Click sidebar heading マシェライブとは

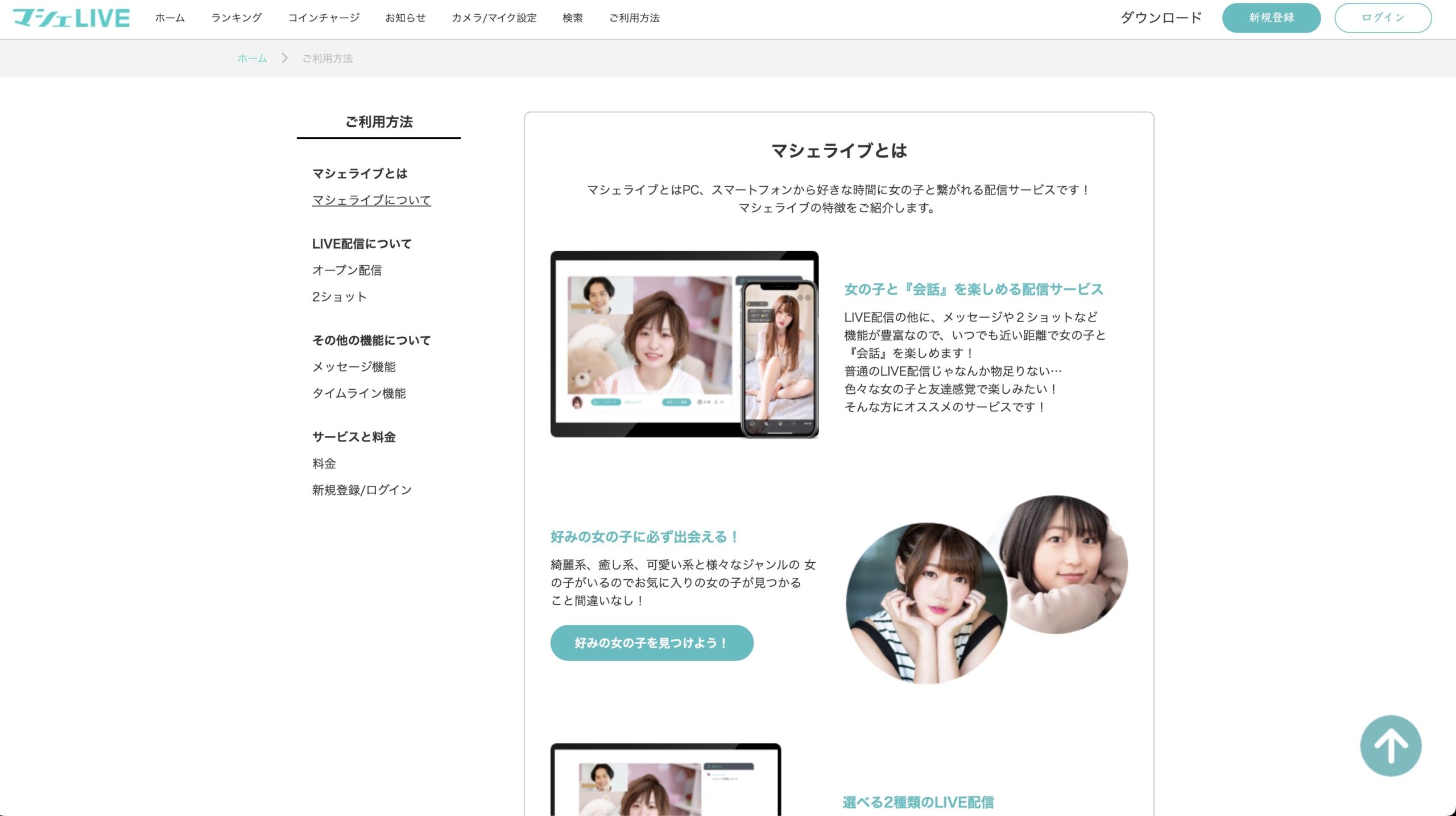pos(359,174)
